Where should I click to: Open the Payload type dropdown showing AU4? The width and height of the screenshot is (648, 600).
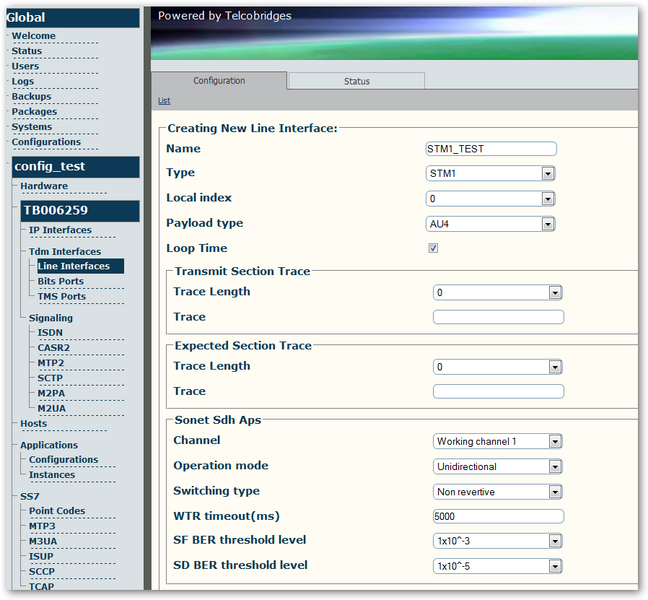pos(490,224)
